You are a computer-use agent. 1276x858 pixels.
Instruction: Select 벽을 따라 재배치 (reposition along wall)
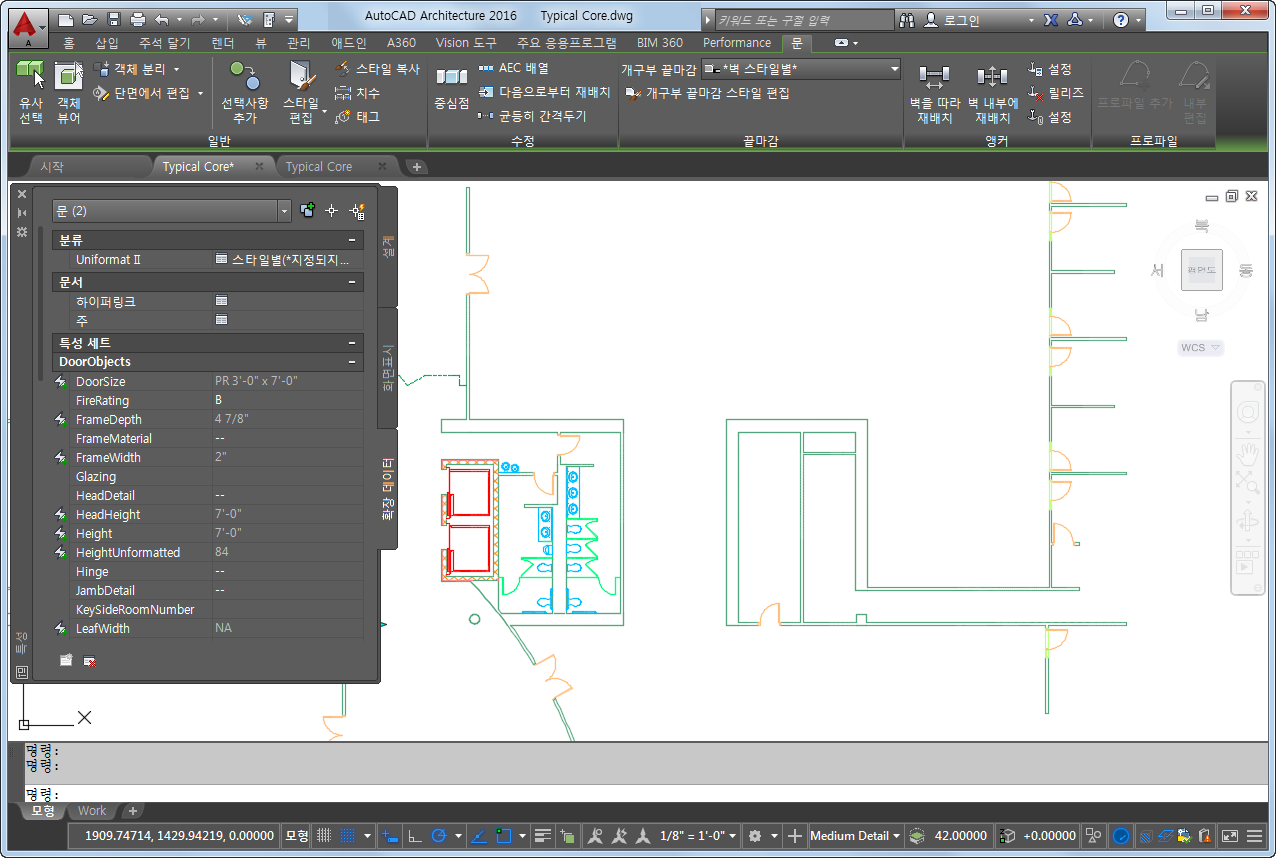tap(934, 78)
